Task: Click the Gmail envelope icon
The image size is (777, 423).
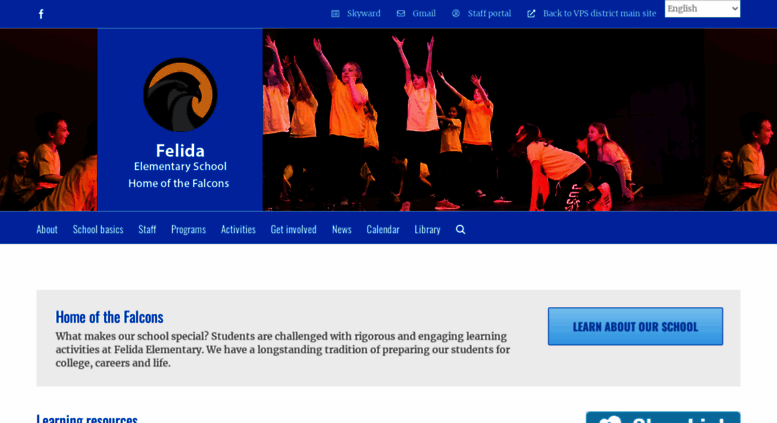Action: click(x=401, y=13)
